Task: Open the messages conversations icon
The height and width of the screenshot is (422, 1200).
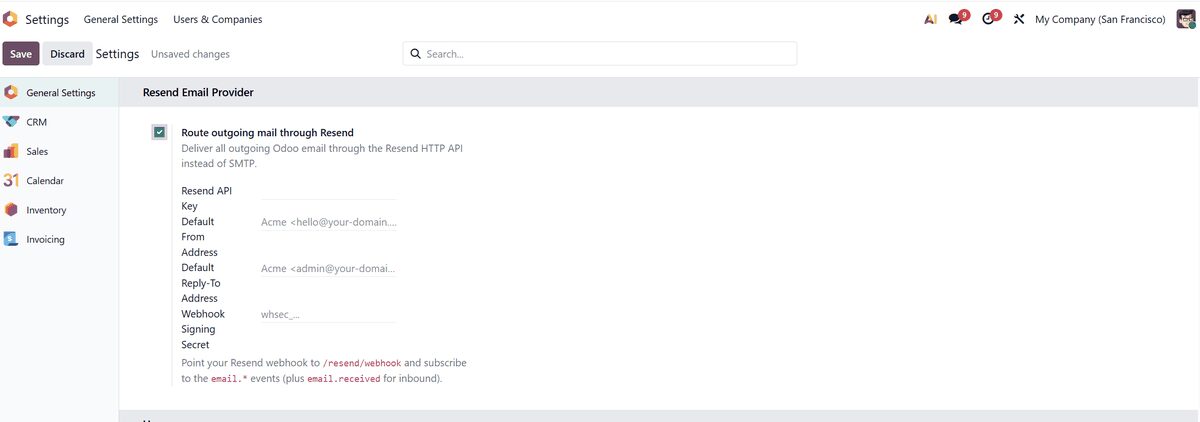Action: coord(955,19)
